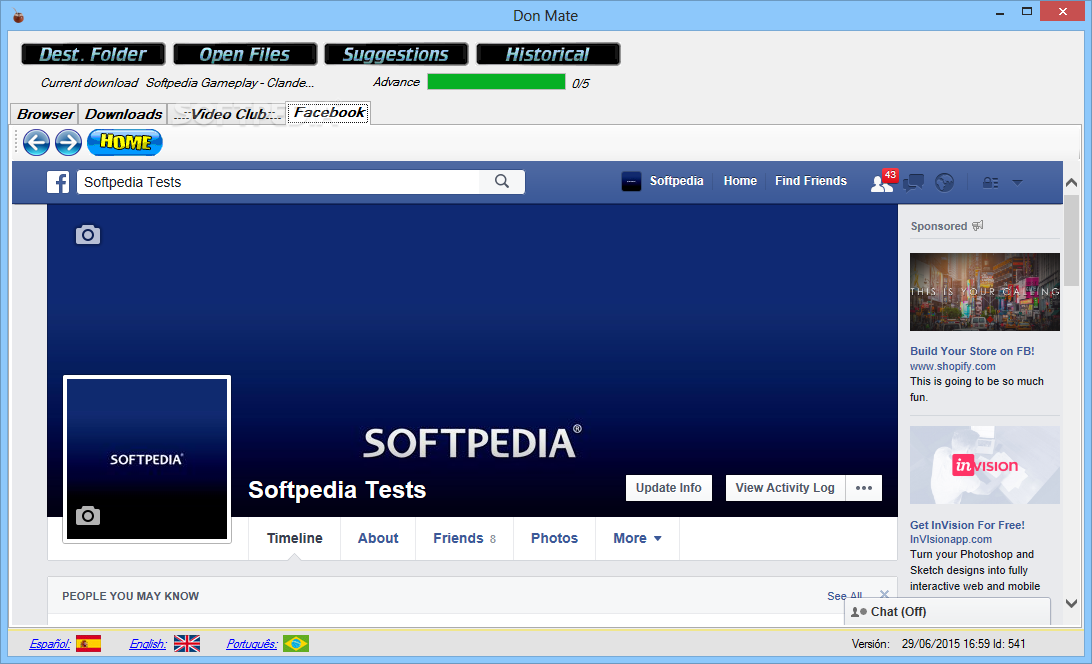Click the blue HOME button

tap(125, 142)
